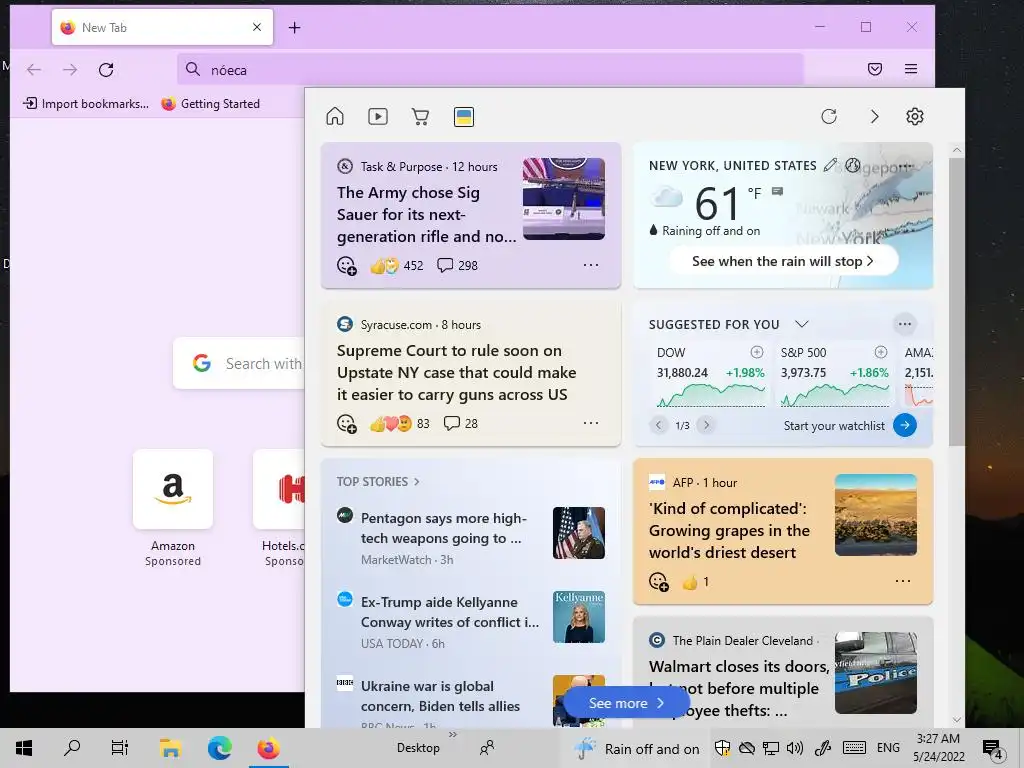Image resolution: width=1024 pixels, height=768 pixels.
Task: Open volume control in system tray
Action: tap(795, 748)
